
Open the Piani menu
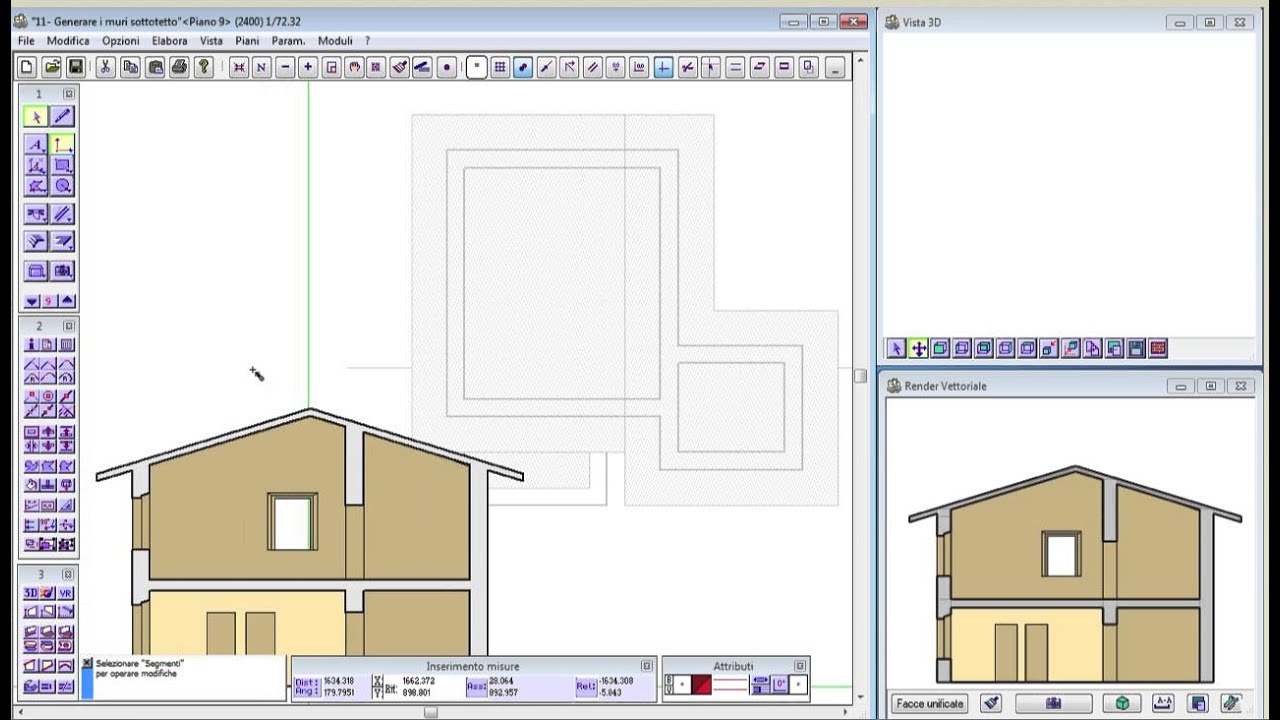(x=247, y=41)
